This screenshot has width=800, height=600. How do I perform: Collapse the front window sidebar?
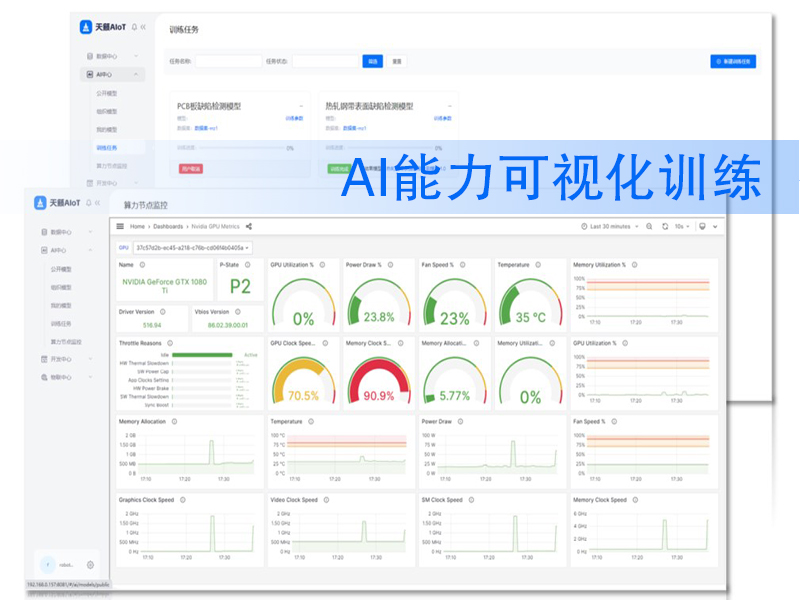point(97,203)
